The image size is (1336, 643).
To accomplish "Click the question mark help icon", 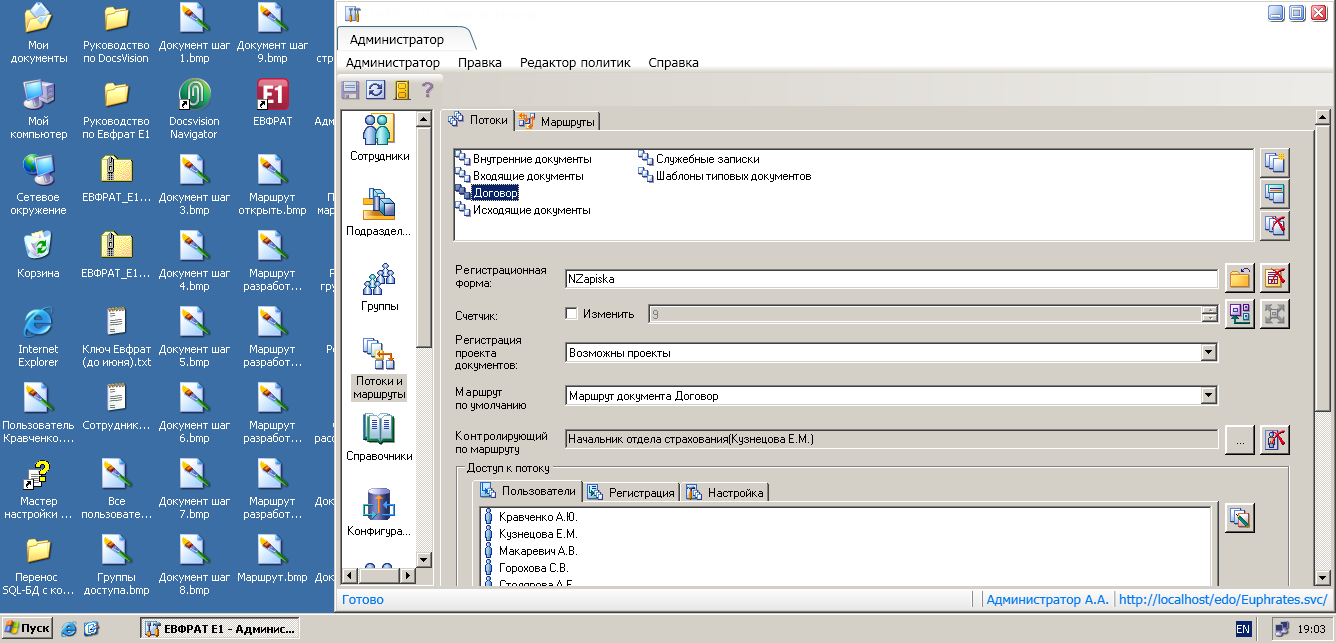I will point(427,90).
